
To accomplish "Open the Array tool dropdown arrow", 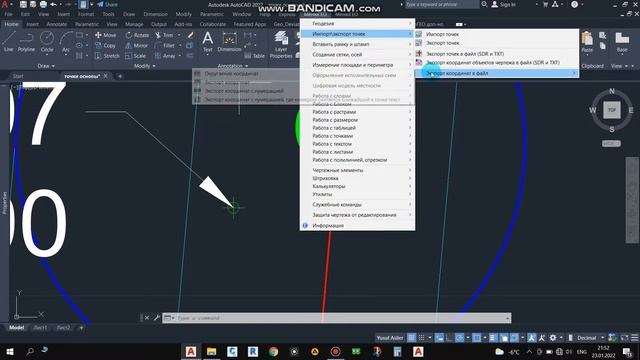I will pyautogui.click(x=180, y=56).
